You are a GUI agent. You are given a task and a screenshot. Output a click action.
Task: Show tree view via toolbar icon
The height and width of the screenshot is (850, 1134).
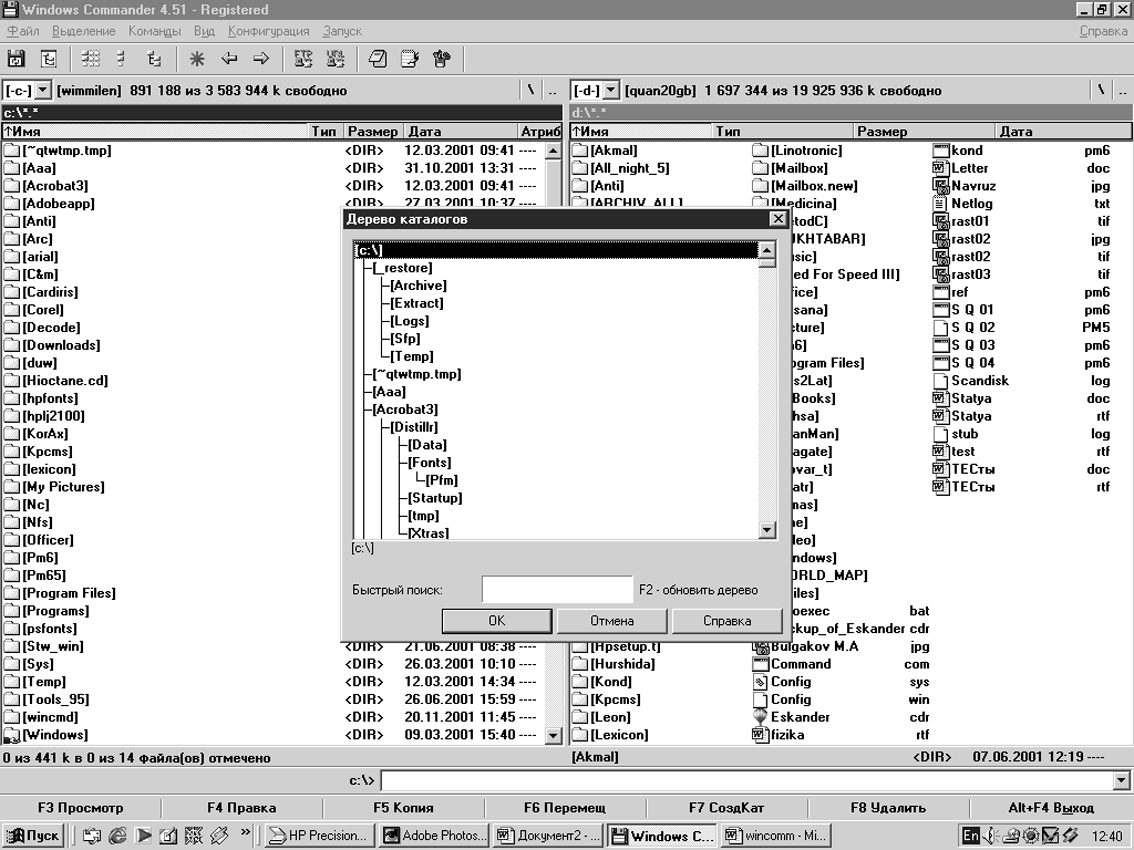coord(153,59)
